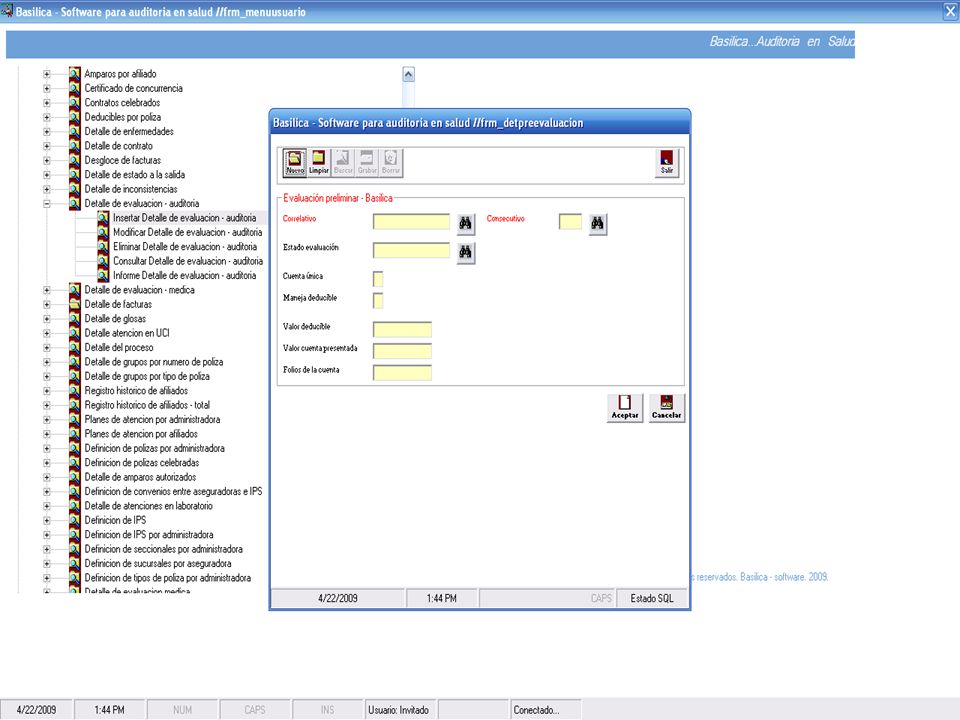Click the Grabar toolbar icon

tap(367, 163)
